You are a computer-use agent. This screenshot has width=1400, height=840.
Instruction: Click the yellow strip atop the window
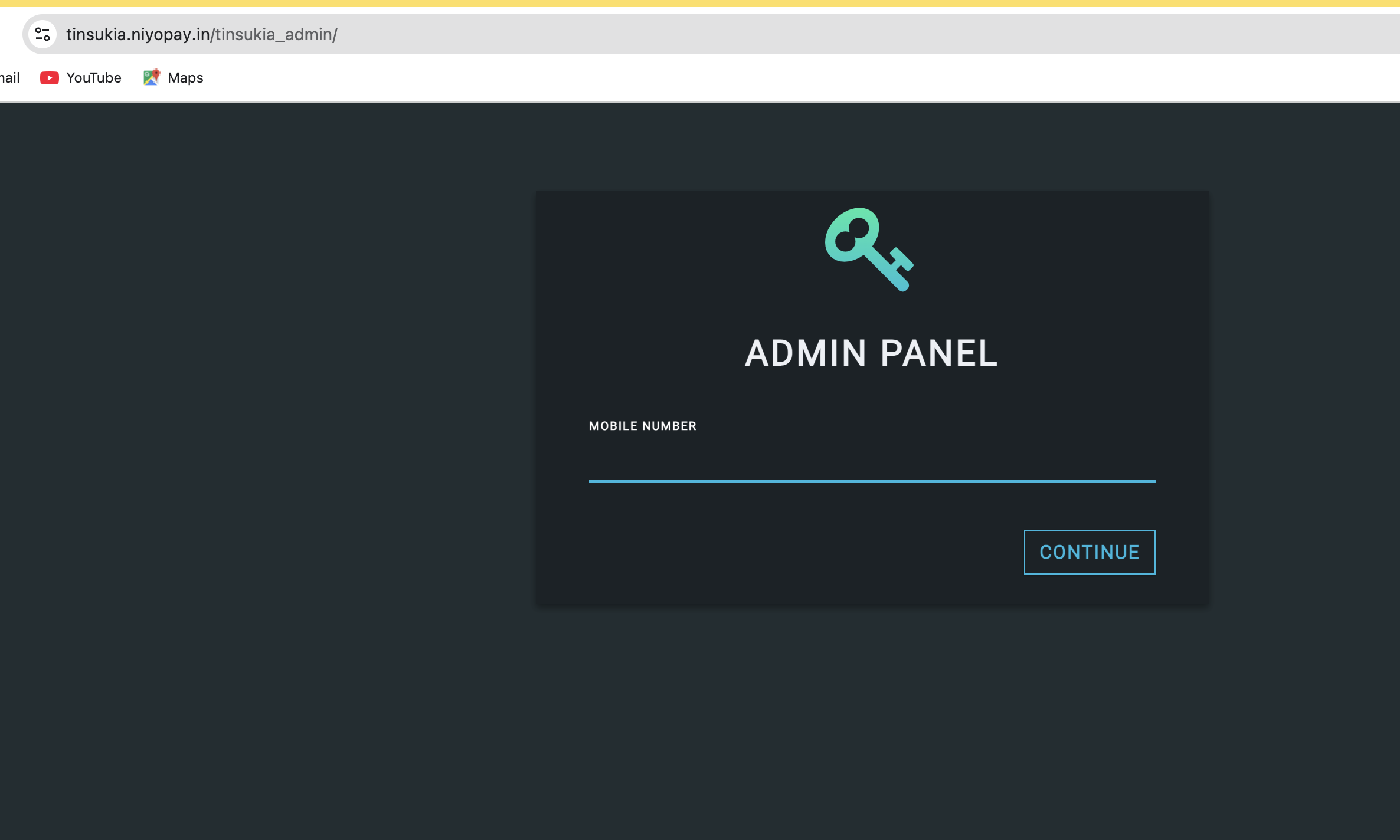[700, 4]
